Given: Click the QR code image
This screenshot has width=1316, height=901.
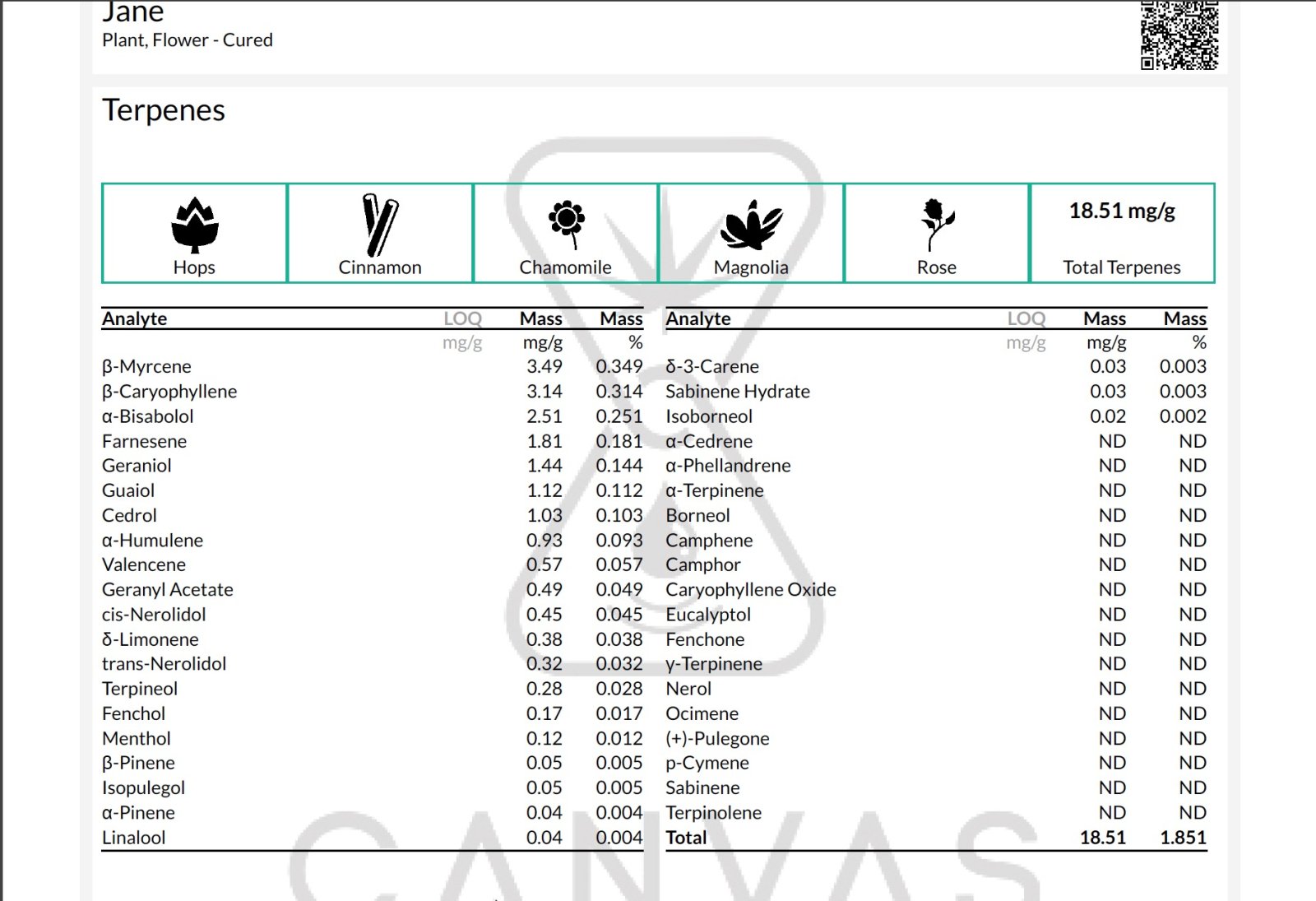Looking at the screenshot, I should pyautogui.click(x=1179, y=35).
